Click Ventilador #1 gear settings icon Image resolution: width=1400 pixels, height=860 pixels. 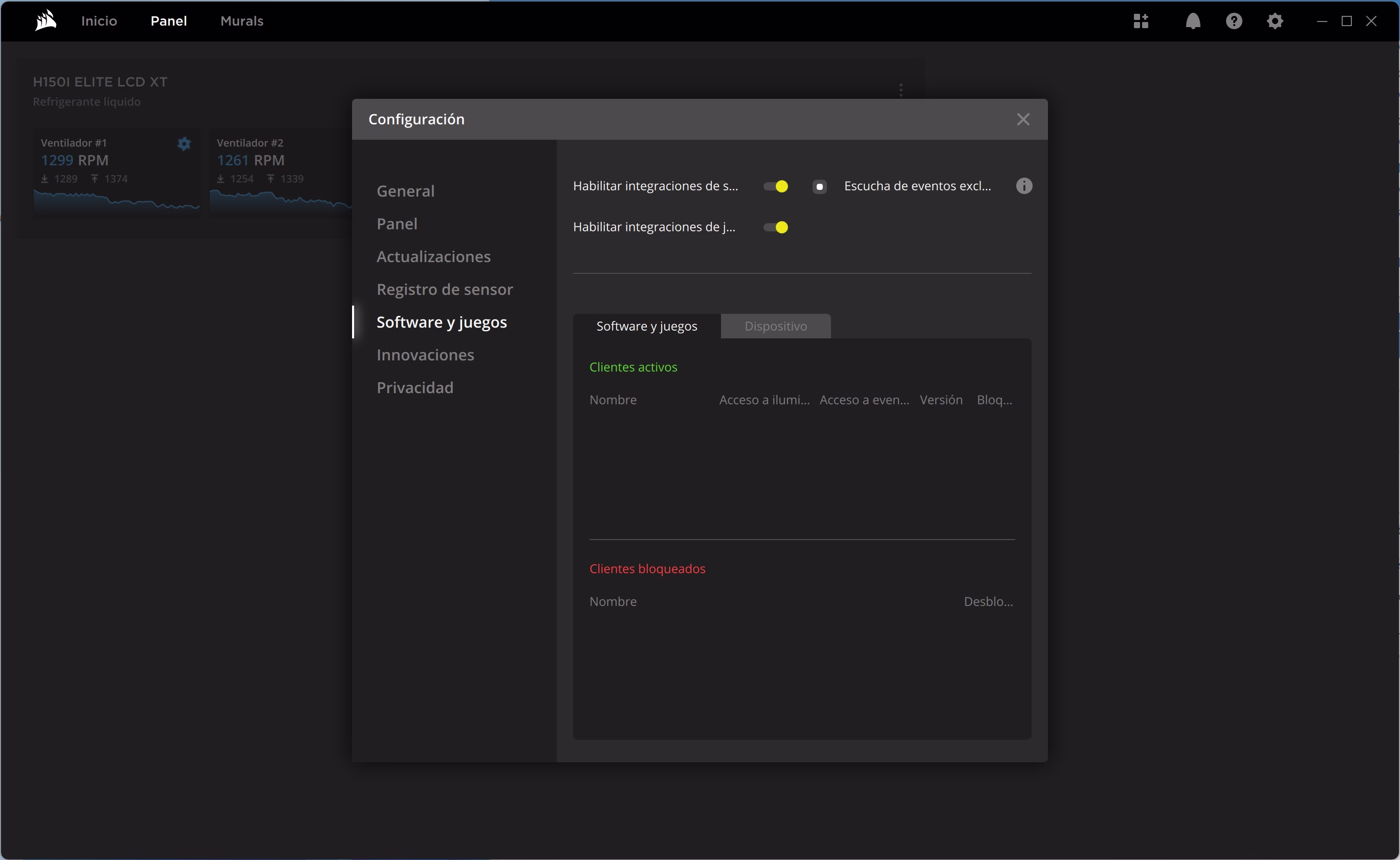pyautogui.click(x=184, y=144)
